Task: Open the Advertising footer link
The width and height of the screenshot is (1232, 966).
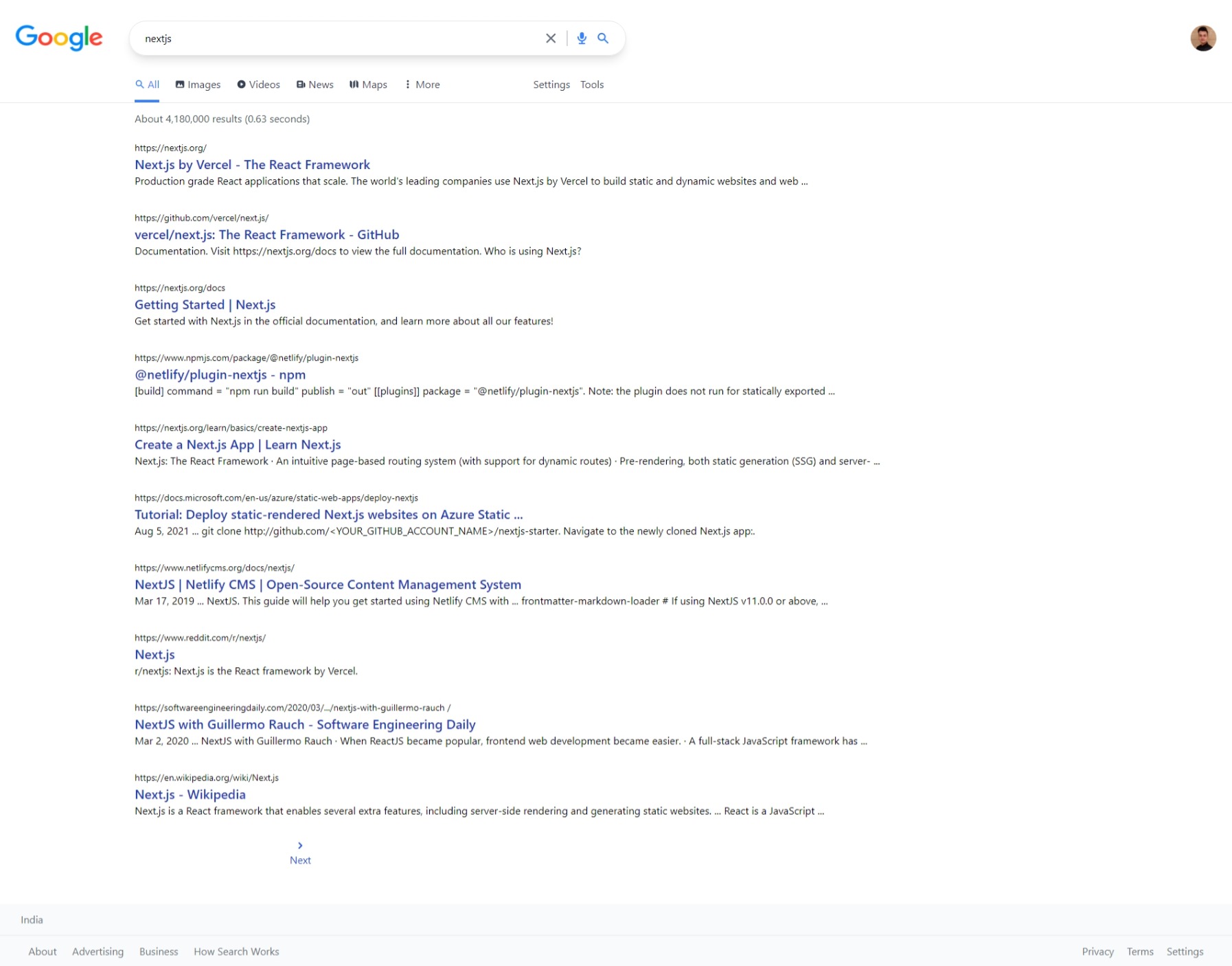Action: pyautogui.click(x=98, y=952)
